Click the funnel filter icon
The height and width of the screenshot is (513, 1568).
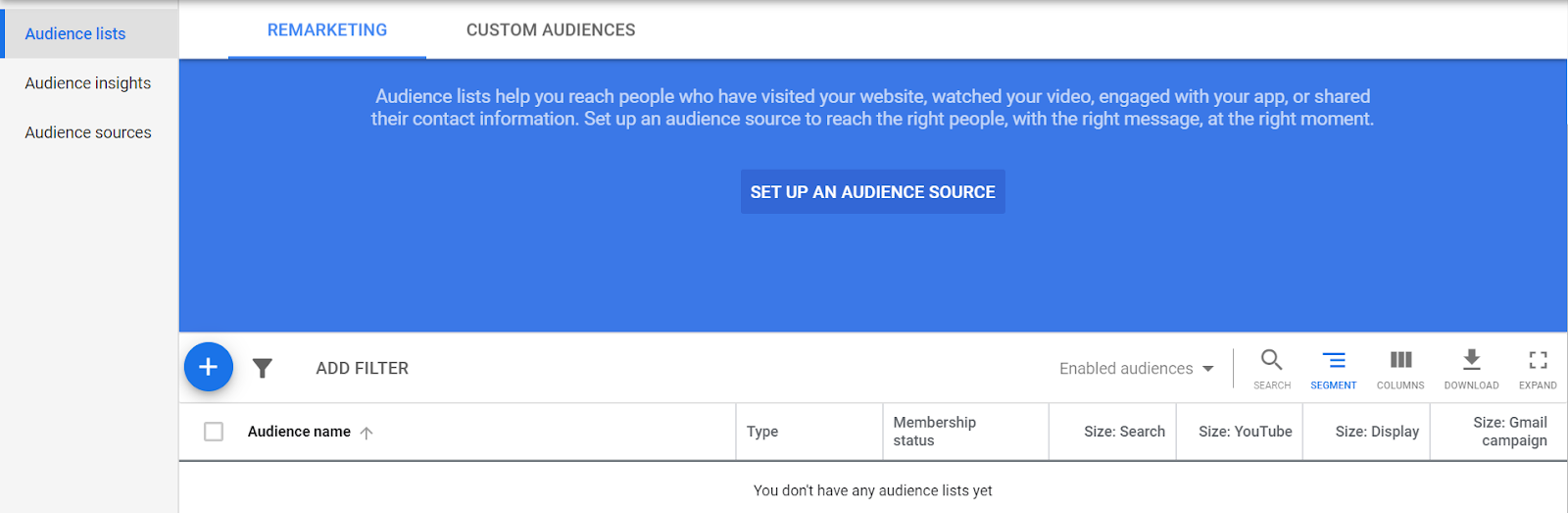pyautogui.click(x=262, y=368)
